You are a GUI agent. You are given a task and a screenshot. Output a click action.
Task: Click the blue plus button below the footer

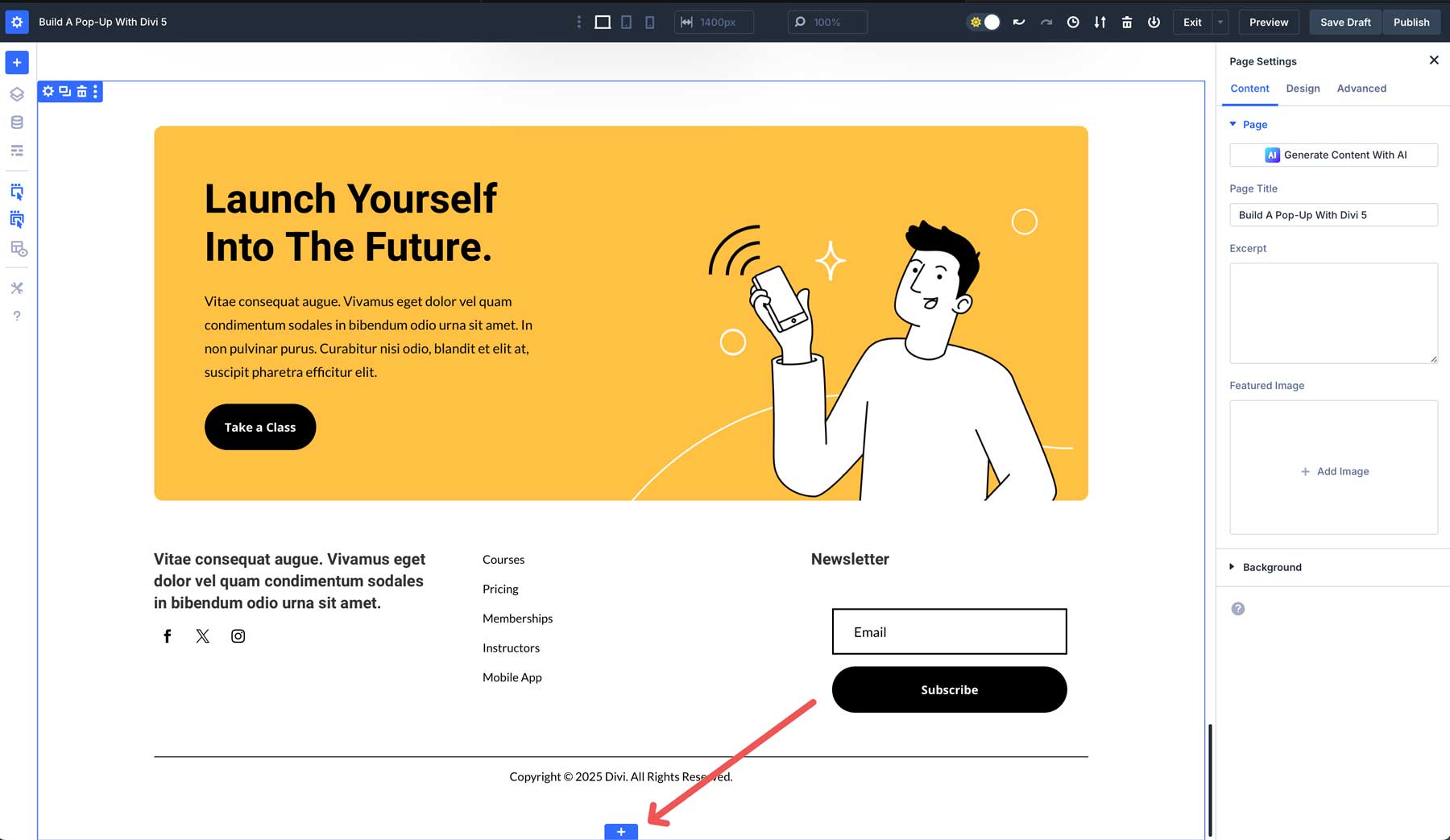pyautogui.click(x=620, y=832)
